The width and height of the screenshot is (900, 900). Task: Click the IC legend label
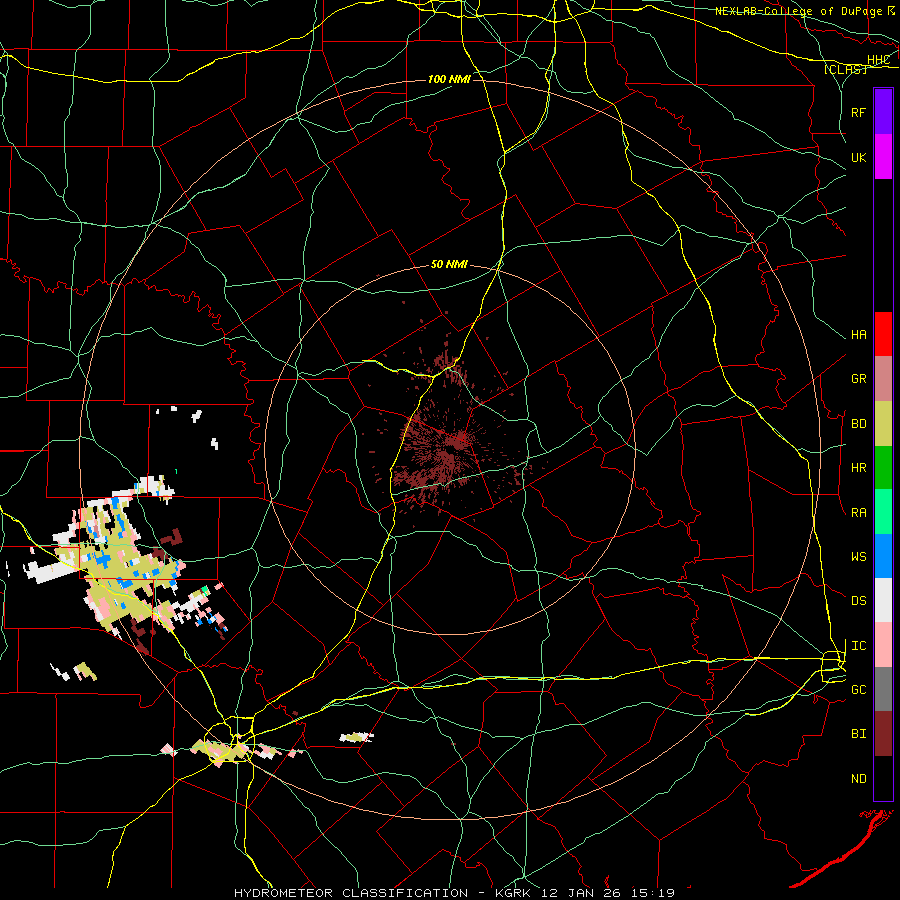(x=859, y=646)
